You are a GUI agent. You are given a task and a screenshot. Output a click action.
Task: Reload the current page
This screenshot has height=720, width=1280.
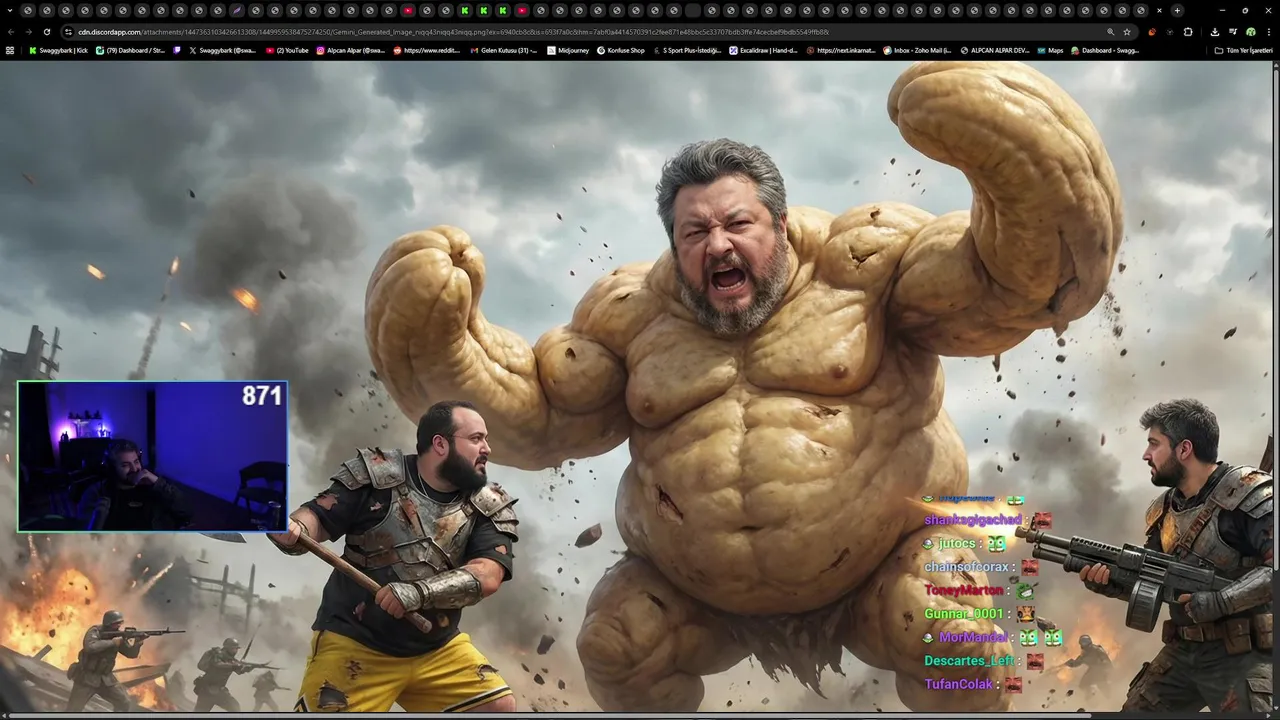coord(46,32)
